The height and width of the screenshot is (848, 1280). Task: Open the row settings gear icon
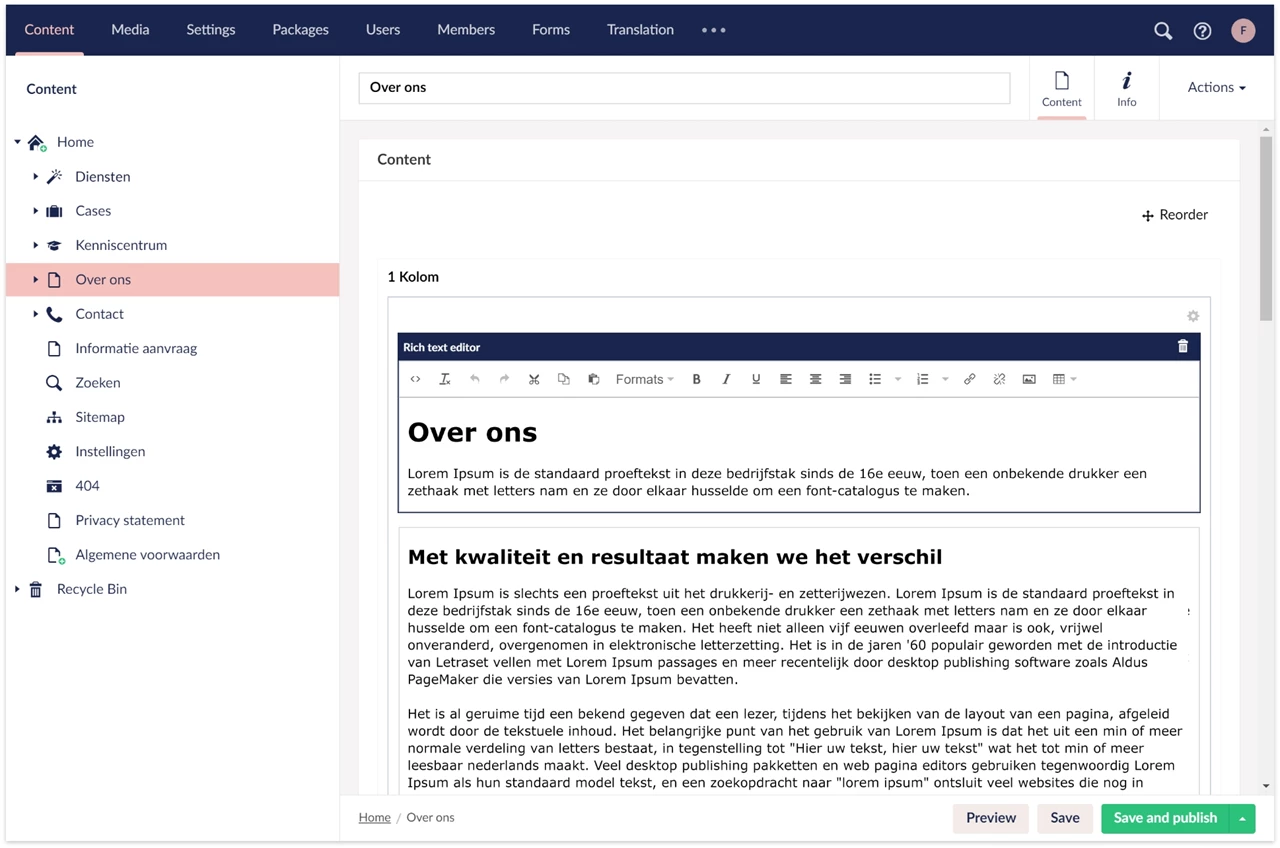(x=1192, y=316)
